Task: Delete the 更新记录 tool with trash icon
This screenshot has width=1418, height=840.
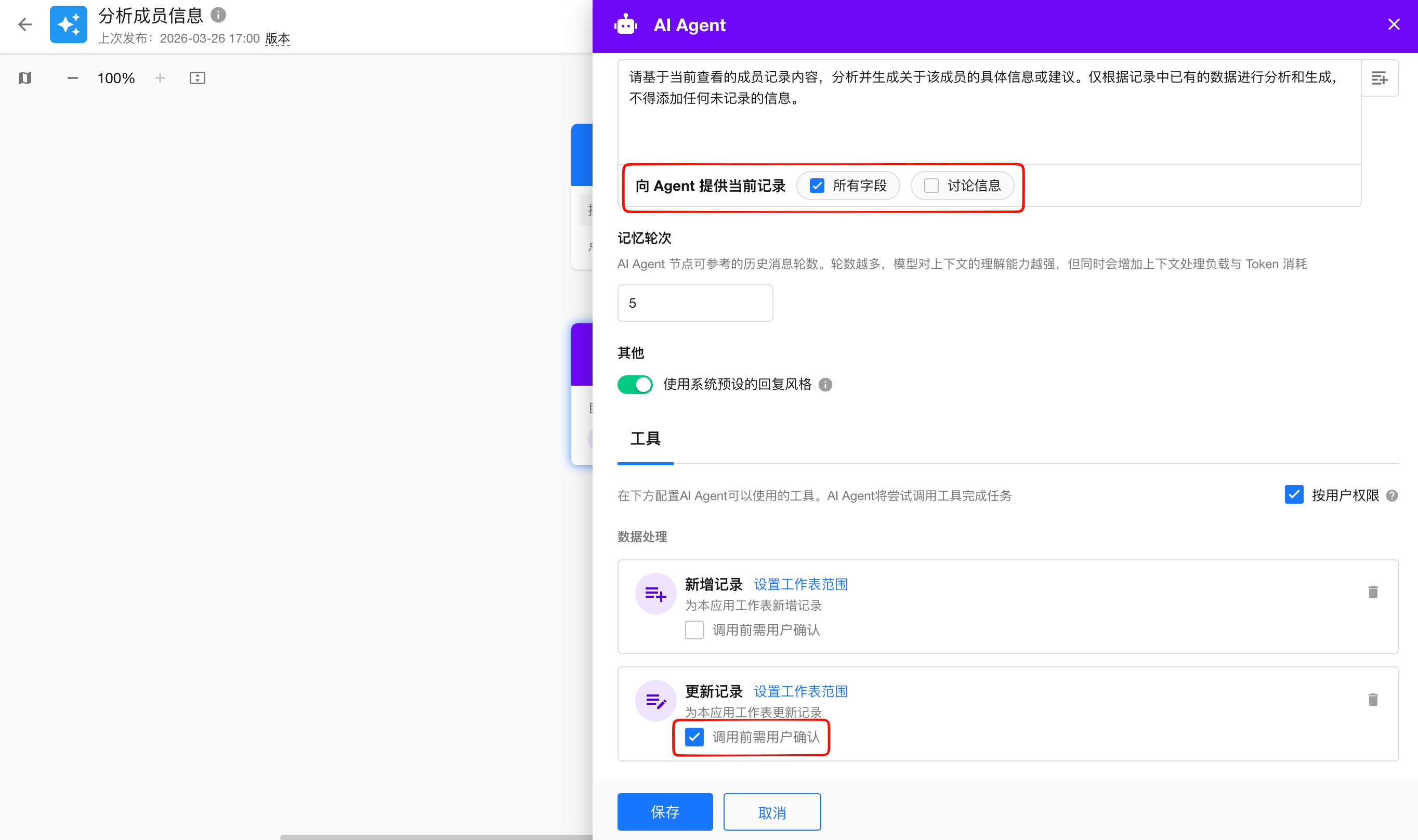Action: coord(1373,700)
